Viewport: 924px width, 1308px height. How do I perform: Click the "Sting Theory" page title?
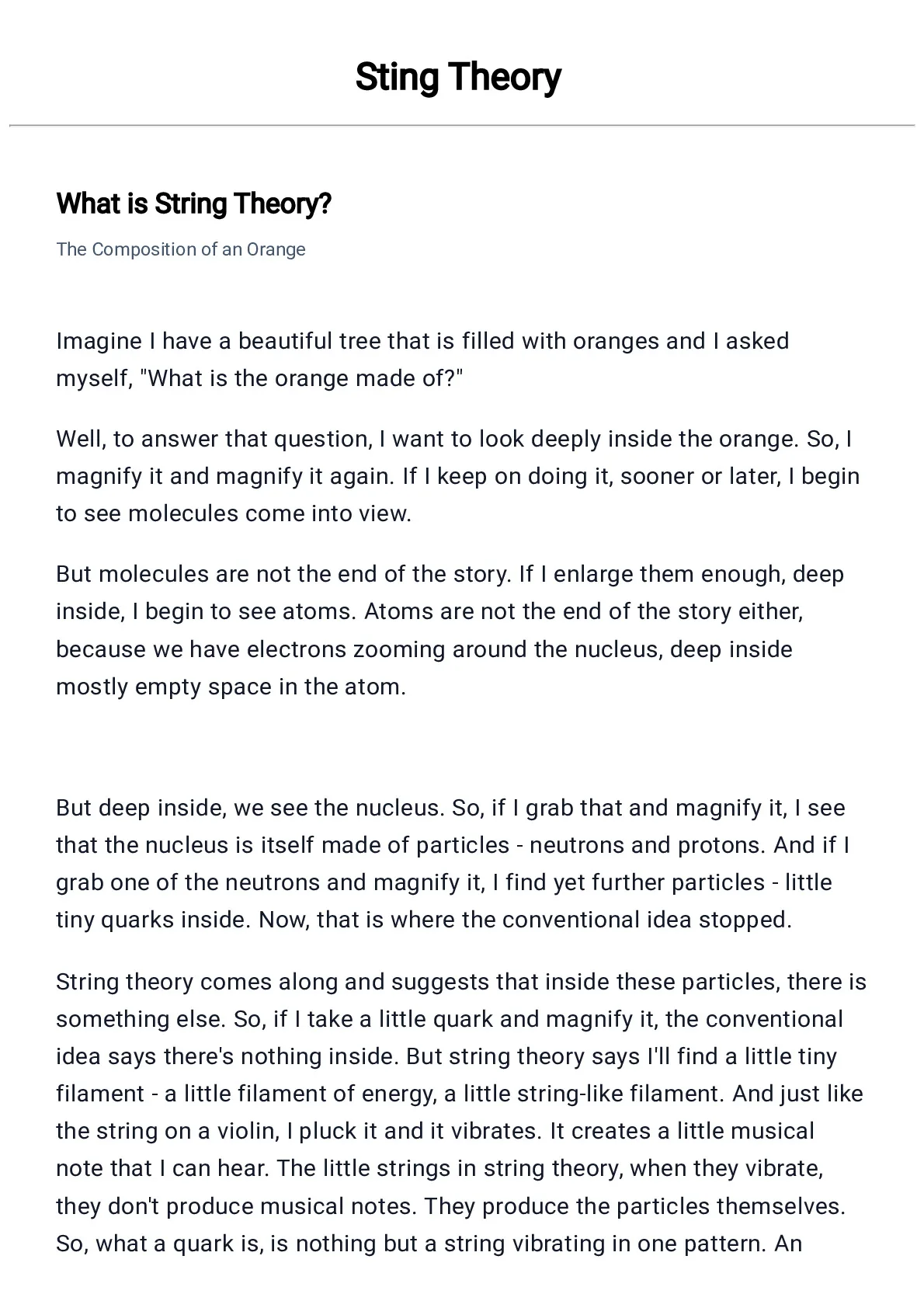(458, 78)
